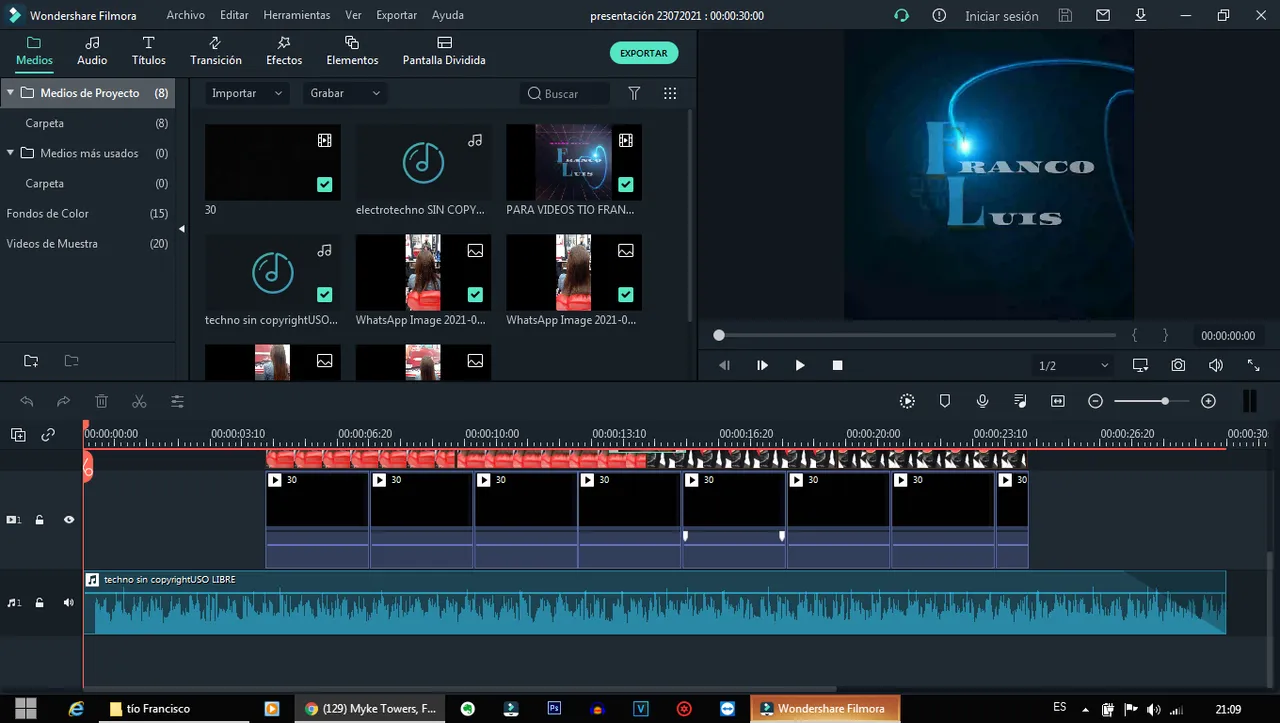This screenshot has width=1280, height=723.
Task: Take a snapshot with the camera icon
Action: [x=1179, y=365]
